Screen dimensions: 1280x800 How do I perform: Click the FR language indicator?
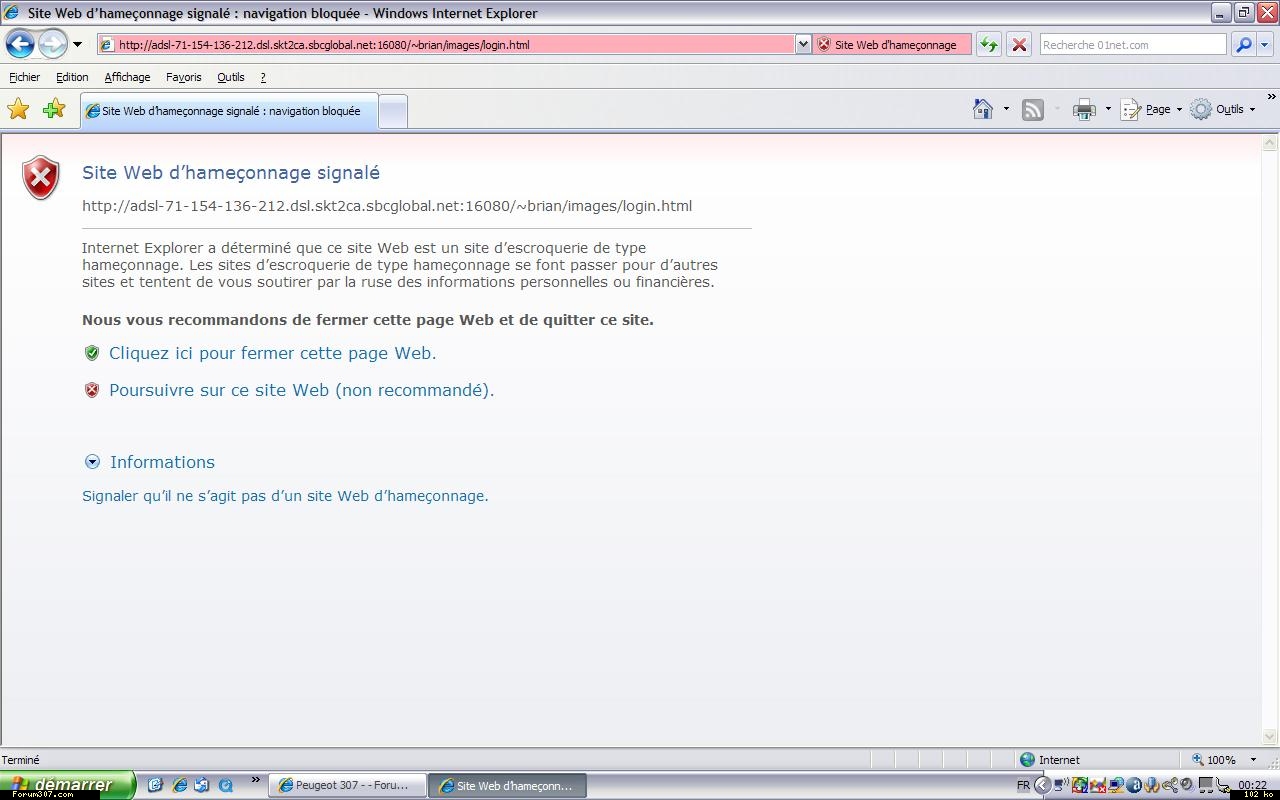(1023, 786)
